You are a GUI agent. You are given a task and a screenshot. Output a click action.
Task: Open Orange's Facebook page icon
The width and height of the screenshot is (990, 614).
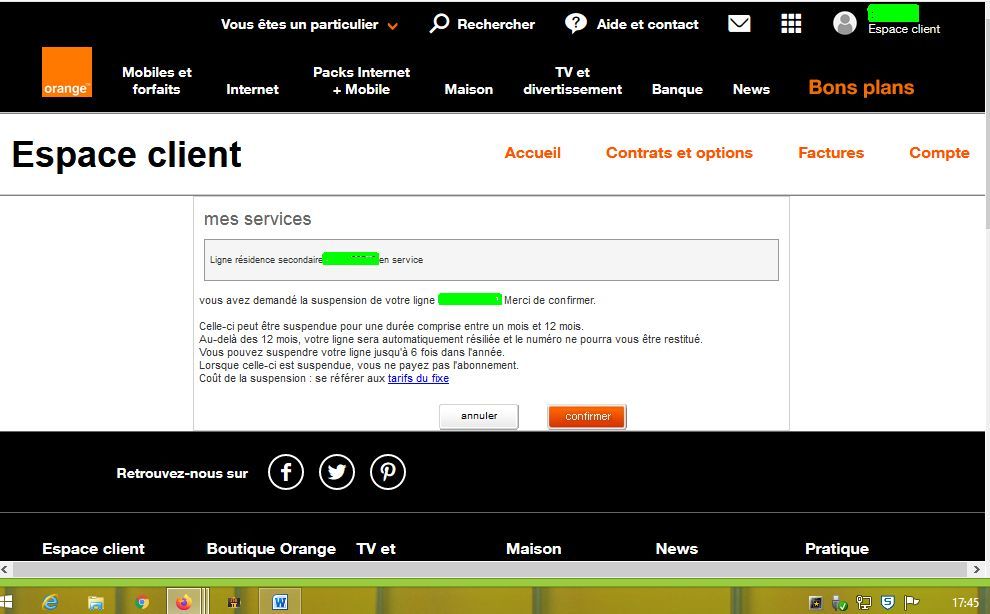point(285,471)
